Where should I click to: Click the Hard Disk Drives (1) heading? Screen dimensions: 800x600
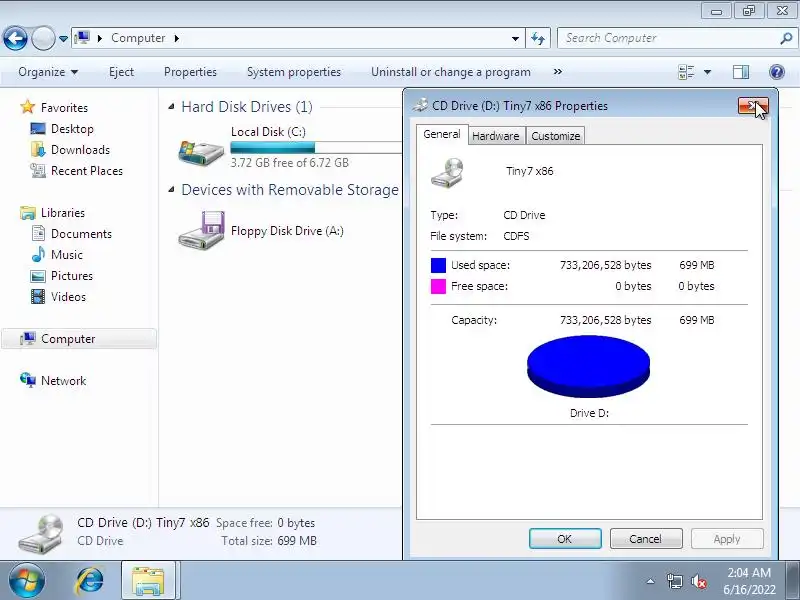pos(247,107)
